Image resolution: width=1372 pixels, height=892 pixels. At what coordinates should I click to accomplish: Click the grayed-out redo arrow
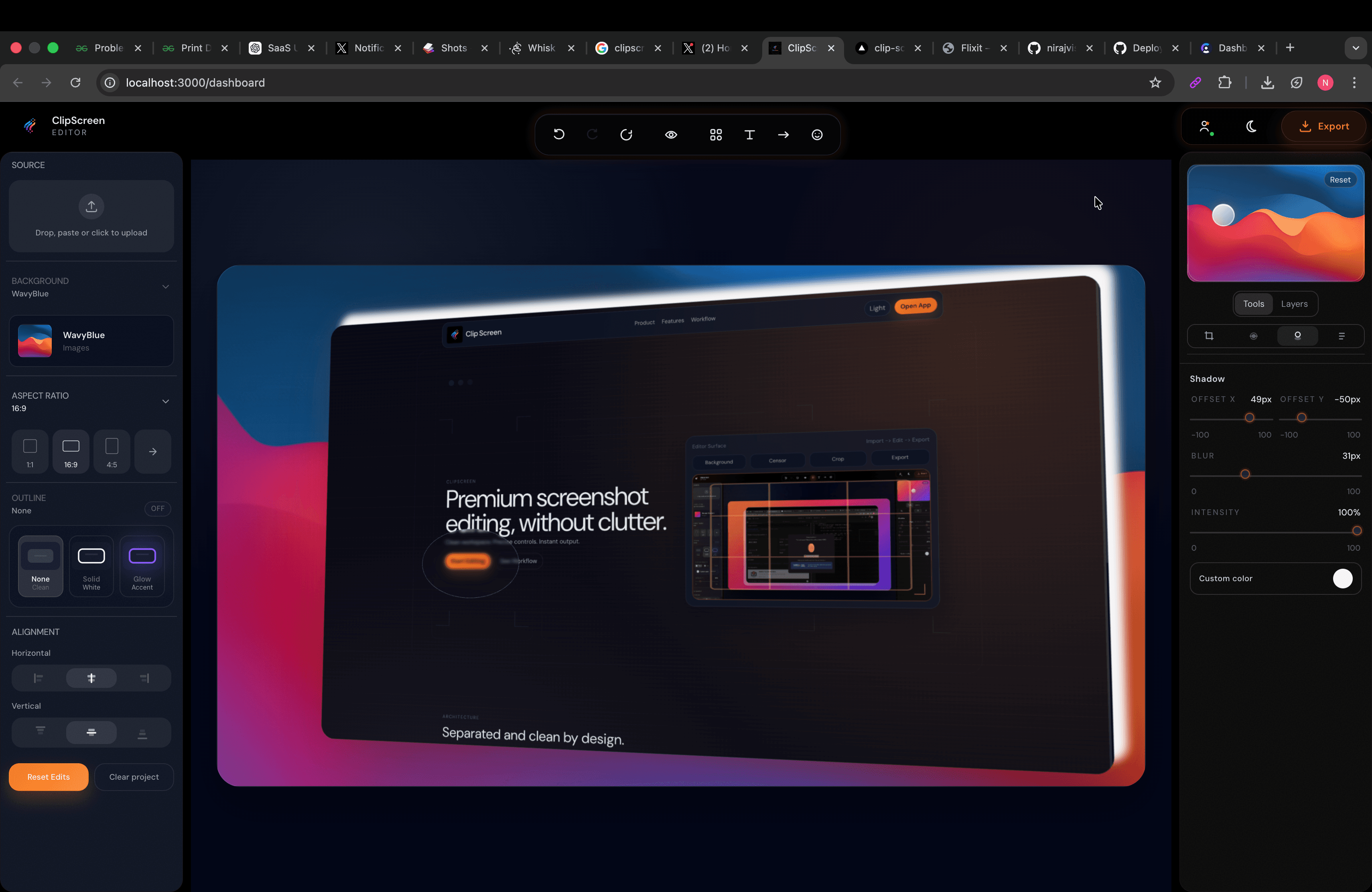click(592, 134)
